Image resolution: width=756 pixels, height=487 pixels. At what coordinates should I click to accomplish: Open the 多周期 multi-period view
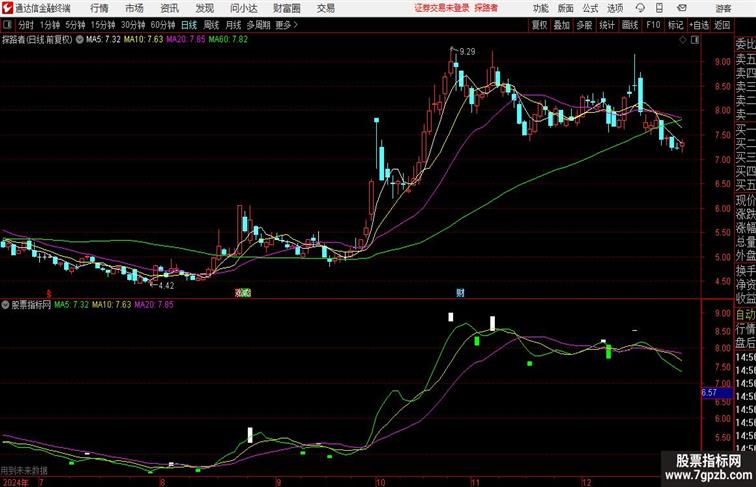(258, 25)
